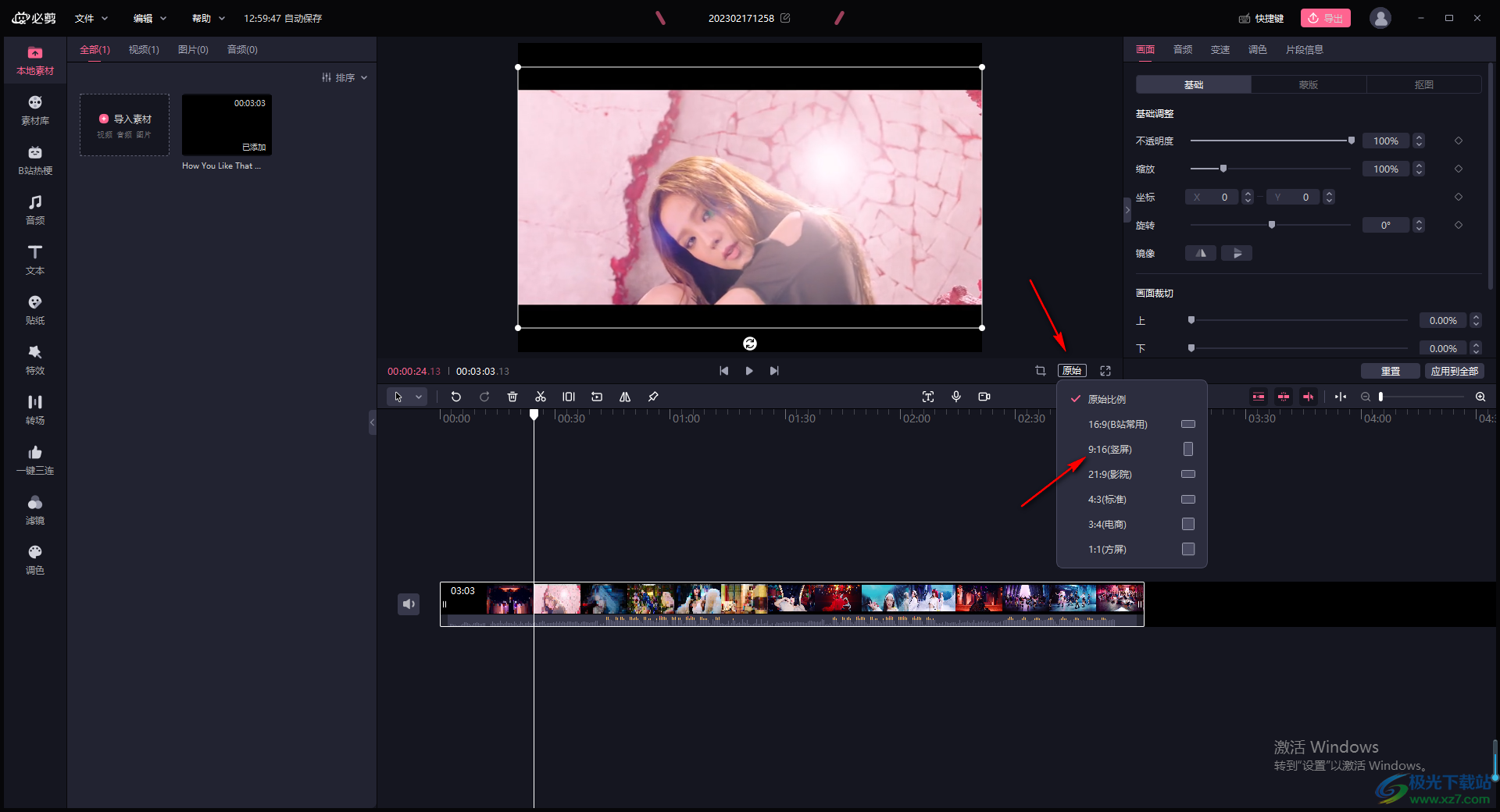The height and width of the screenshot is (812, 1500).
Task: Open the 特效 effects panel
Action: (35, 361)
